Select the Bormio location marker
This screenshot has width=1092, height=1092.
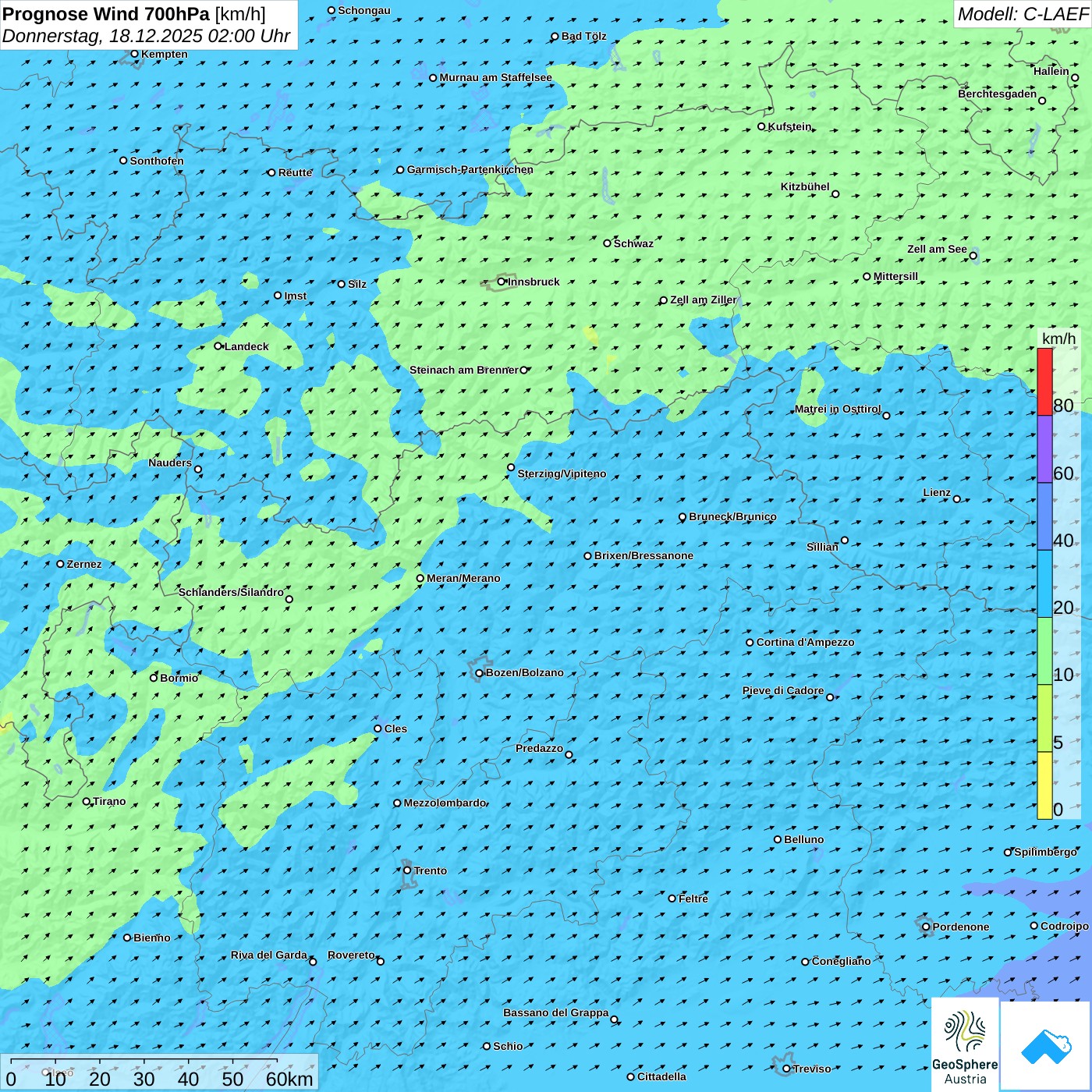click(x=154, y=678)
